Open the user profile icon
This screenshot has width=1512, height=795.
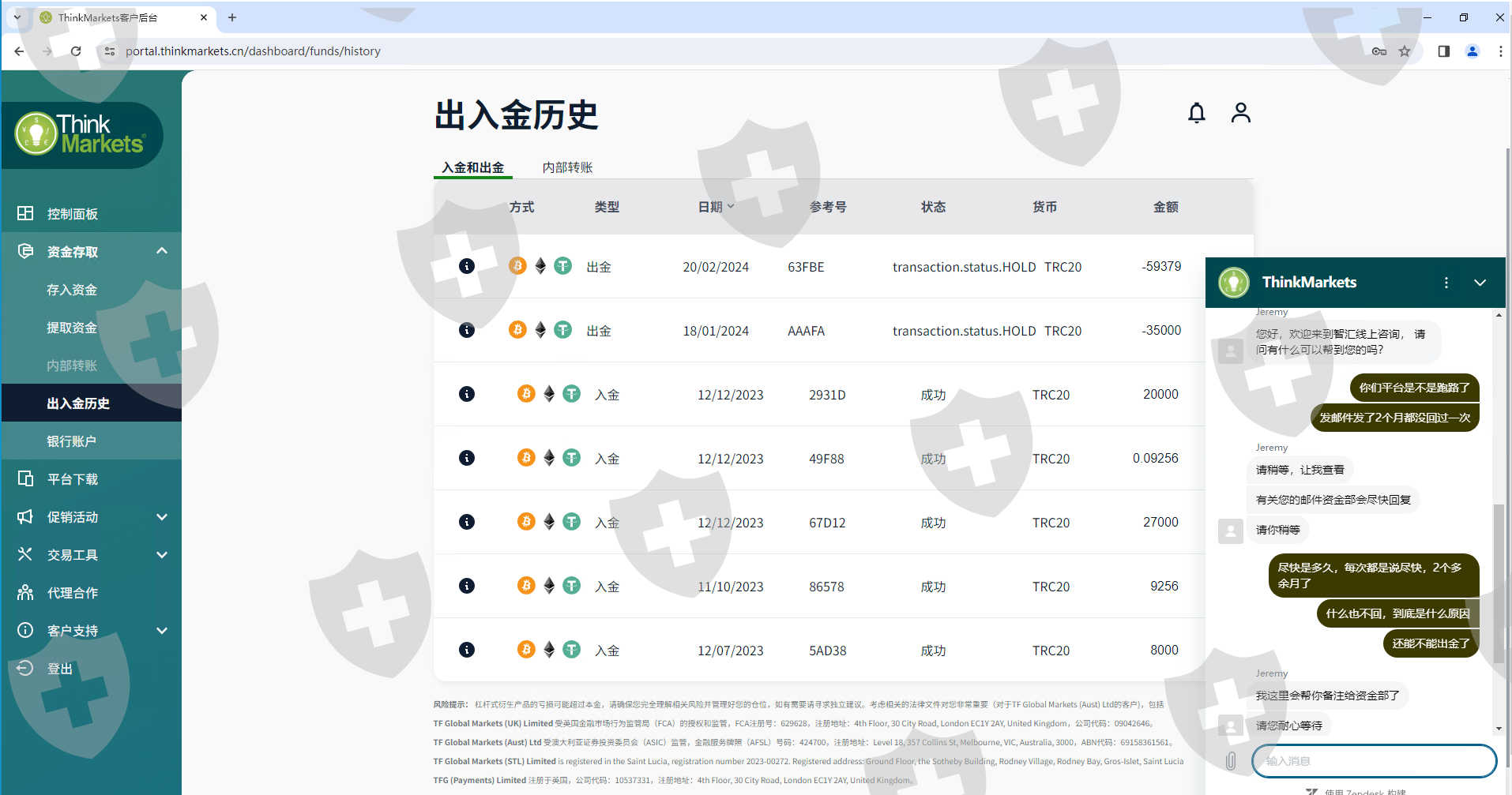[1240, 113]
